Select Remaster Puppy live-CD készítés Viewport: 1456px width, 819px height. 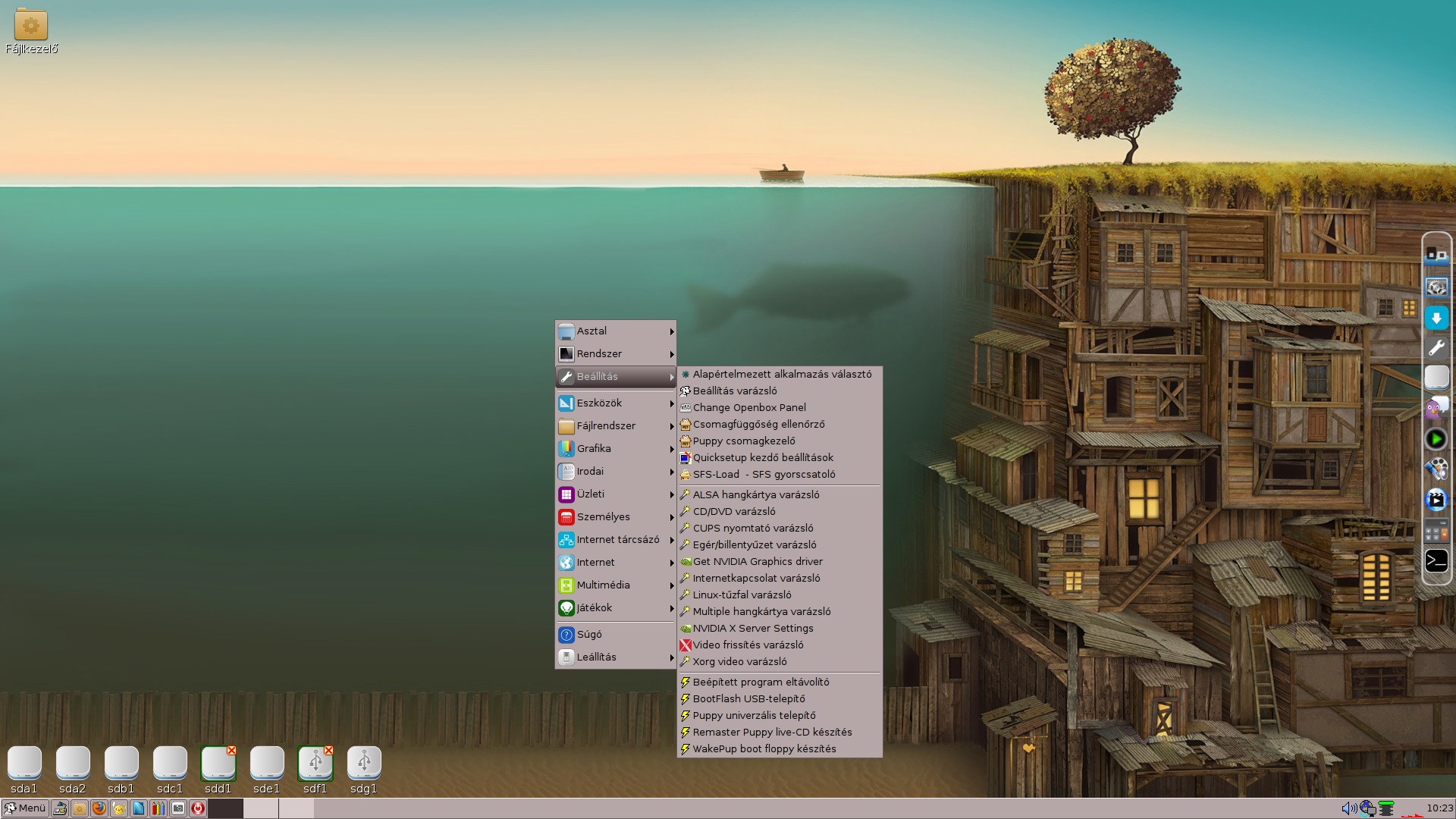point(780,733)
